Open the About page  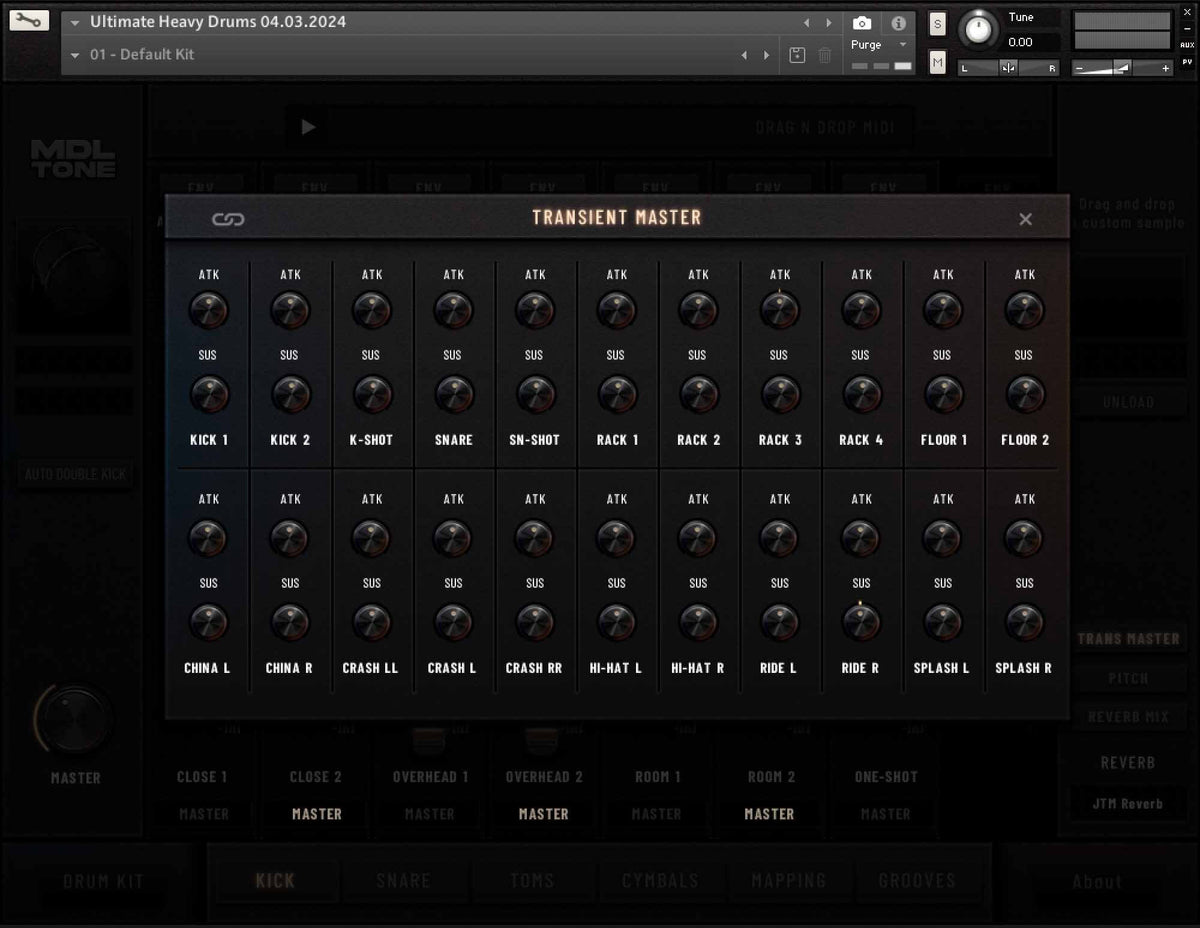coord(1097,881)
